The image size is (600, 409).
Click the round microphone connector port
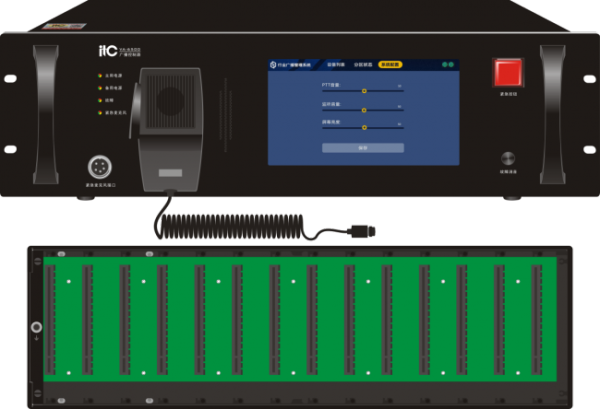click(x=99, y=167)
